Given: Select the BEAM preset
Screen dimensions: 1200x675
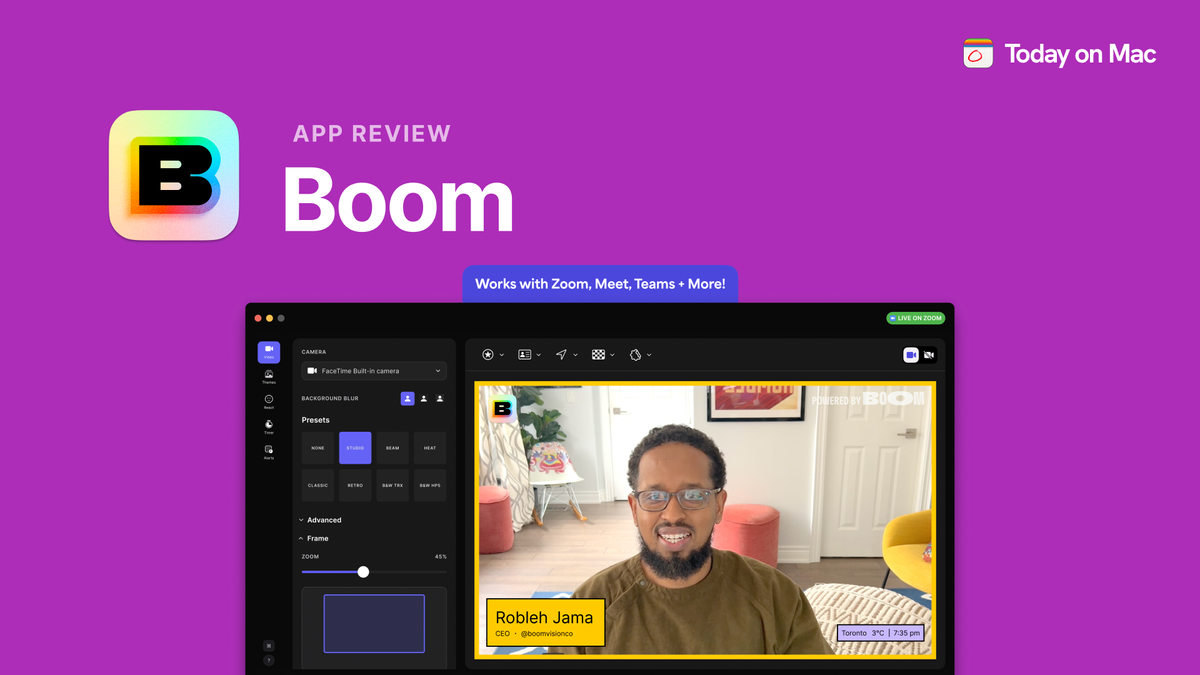Looking at the screenshot, I should click(393, 448).
